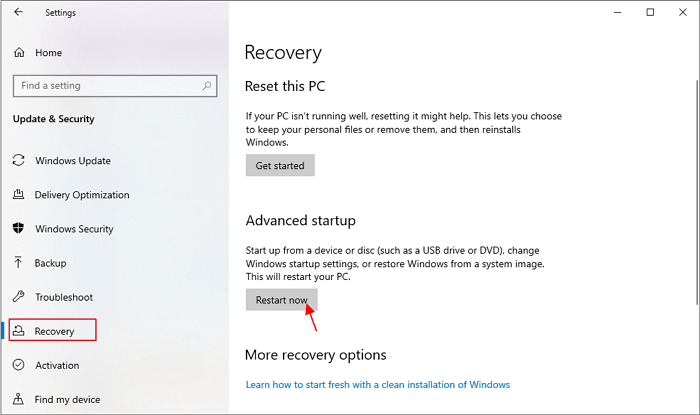The height and width of the screenshot is (415, 700).
Task: Click the Windows Security shield icon
Action: click(x=18, y=229)
